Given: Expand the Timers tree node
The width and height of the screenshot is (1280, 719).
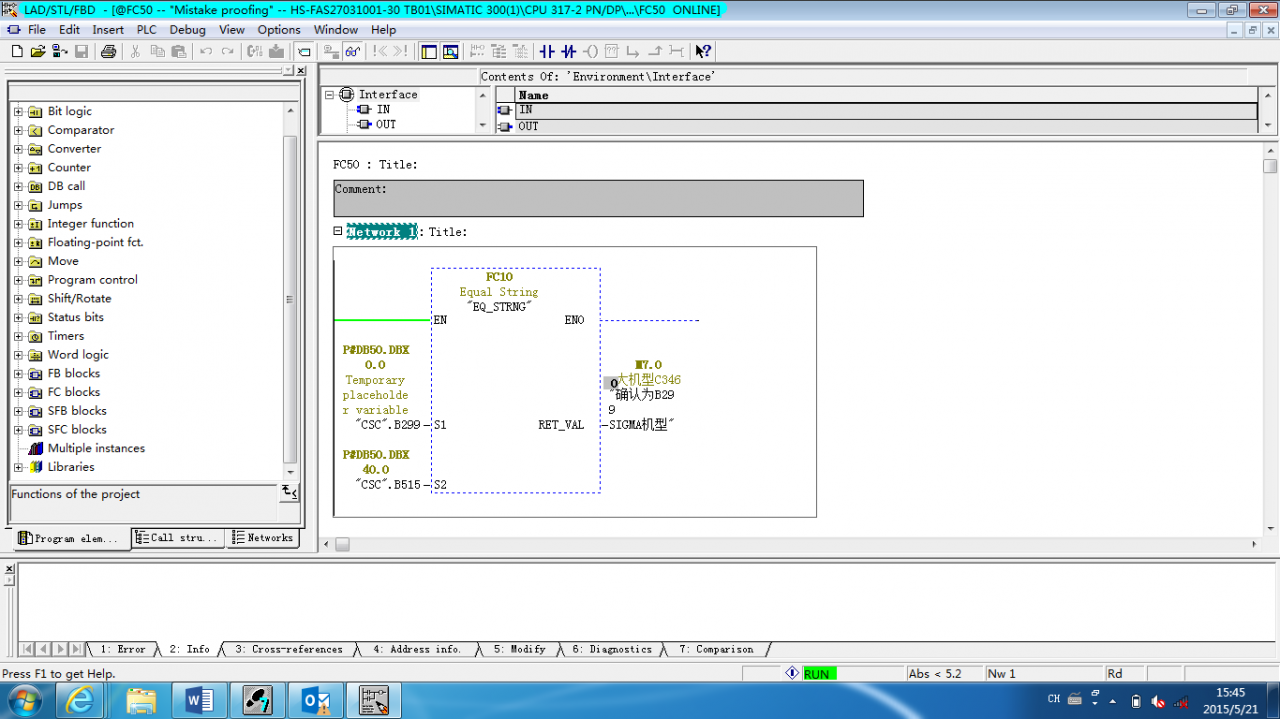Looking at the screenshot, I should pos(18,337).
